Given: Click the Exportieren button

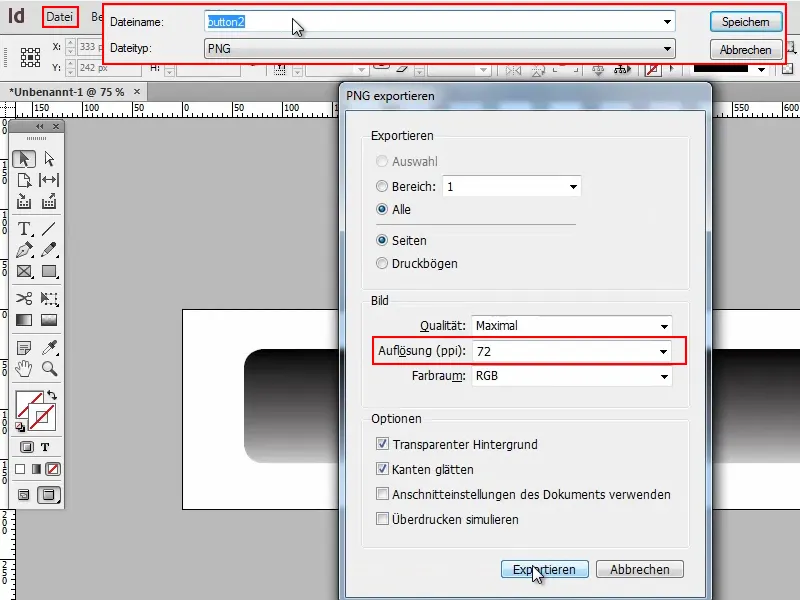Looking at the screenshot, I should (544, 569).
